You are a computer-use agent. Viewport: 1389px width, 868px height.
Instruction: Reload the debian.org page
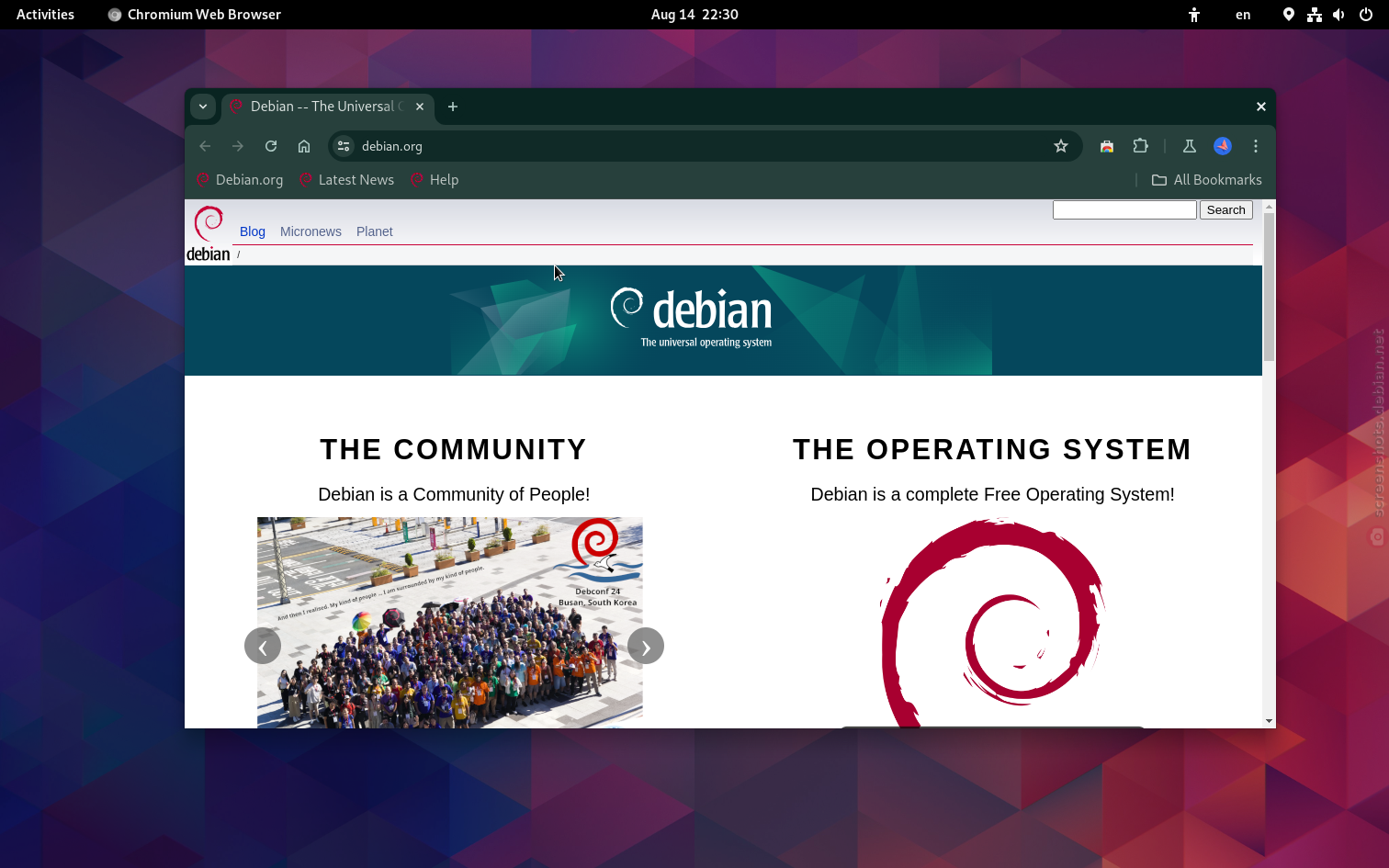coord(271,146)
